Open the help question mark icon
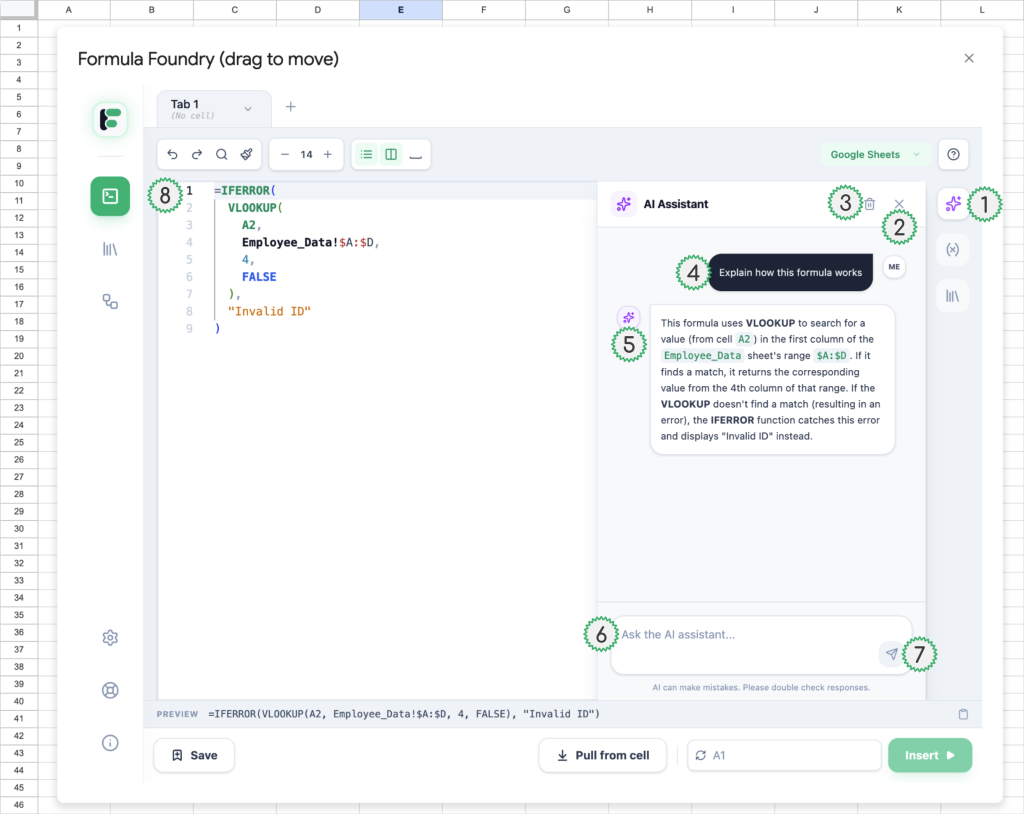Image resolution: width=1024 pixels, height=814 pixels. (x=953, y=155)
